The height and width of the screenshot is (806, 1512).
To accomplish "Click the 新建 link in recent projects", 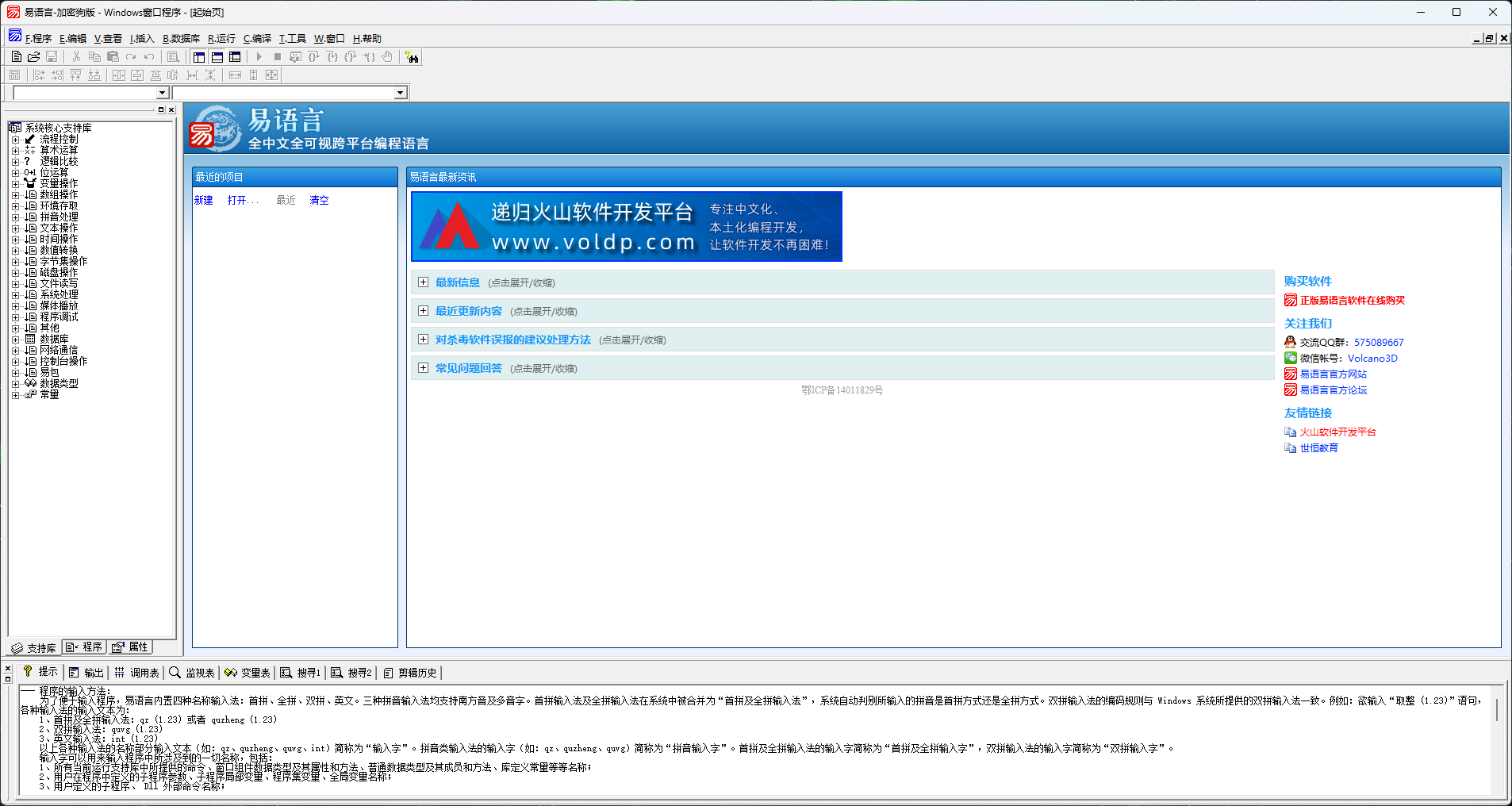I will point(204,201).
